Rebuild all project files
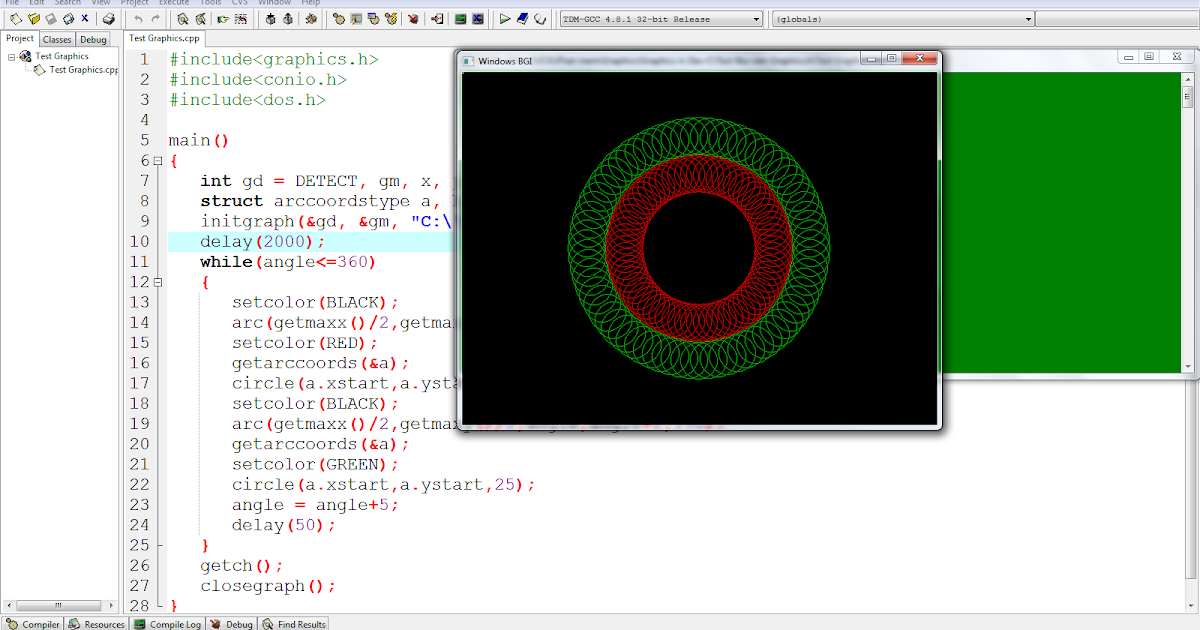 [373, 18]
